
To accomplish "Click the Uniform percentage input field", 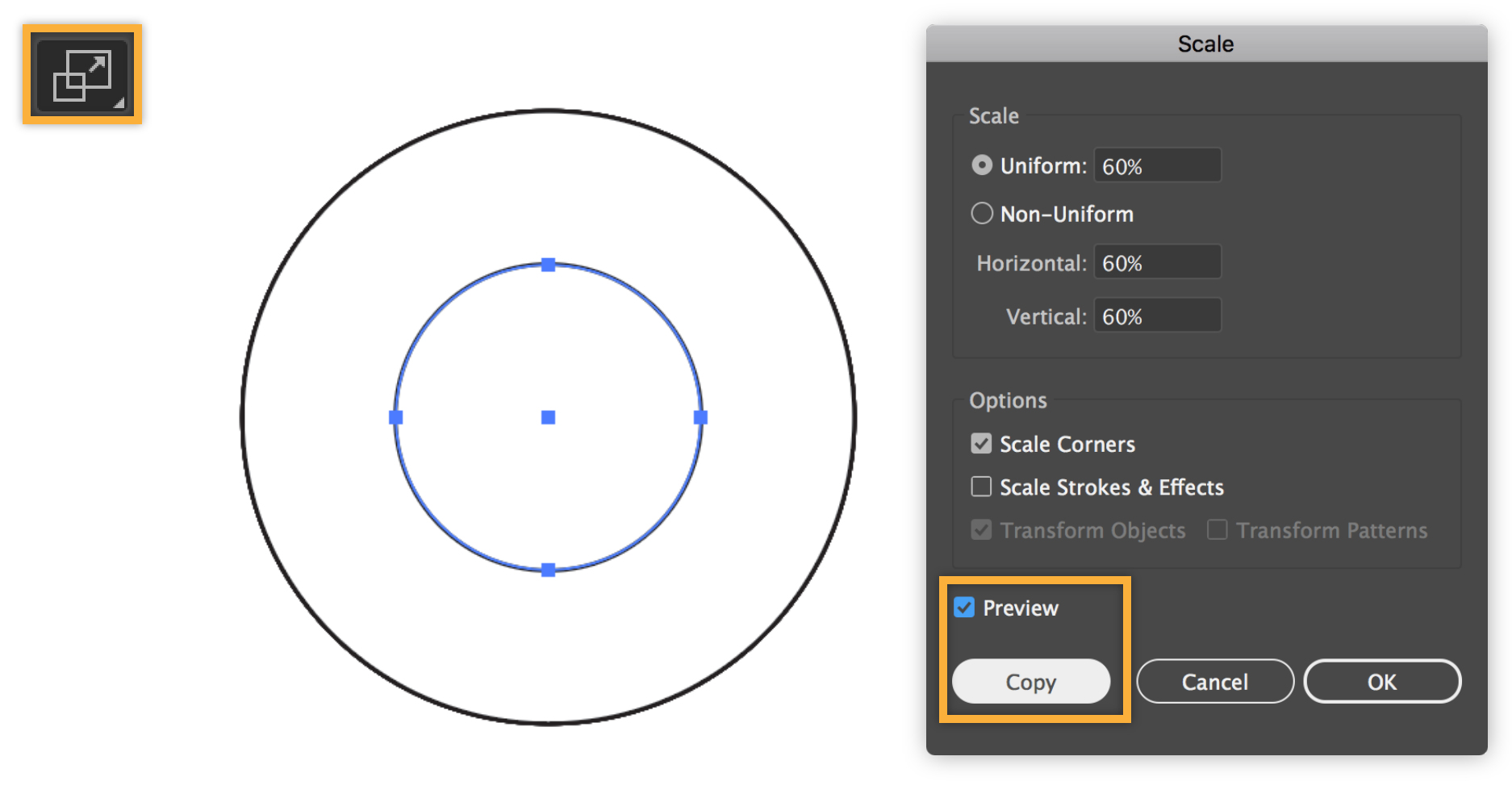I will click(1157, 165).
